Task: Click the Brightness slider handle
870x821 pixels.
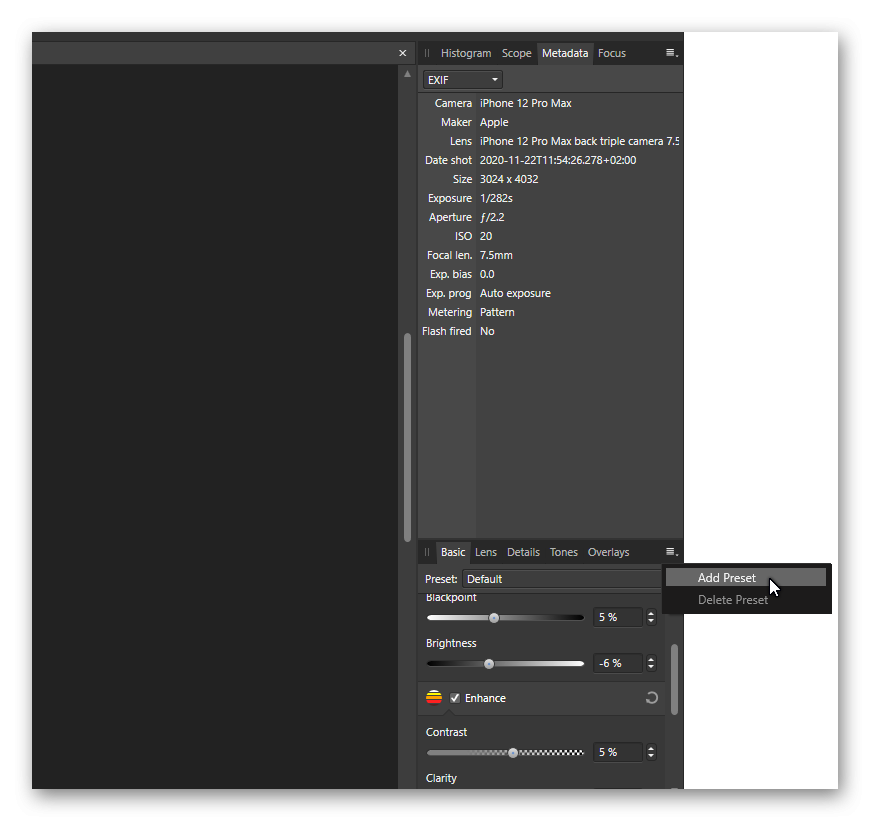Action: 489,663
